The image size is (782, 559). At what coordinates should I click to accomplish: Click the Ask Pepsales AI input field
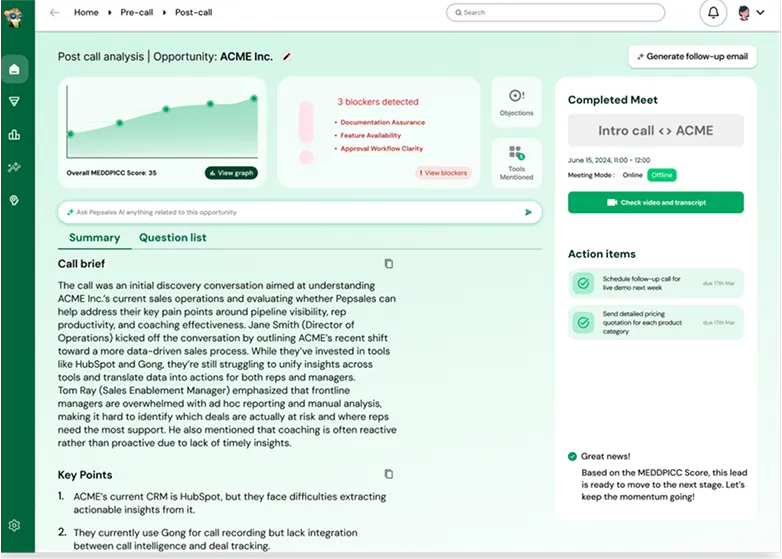tap(299, 212)
